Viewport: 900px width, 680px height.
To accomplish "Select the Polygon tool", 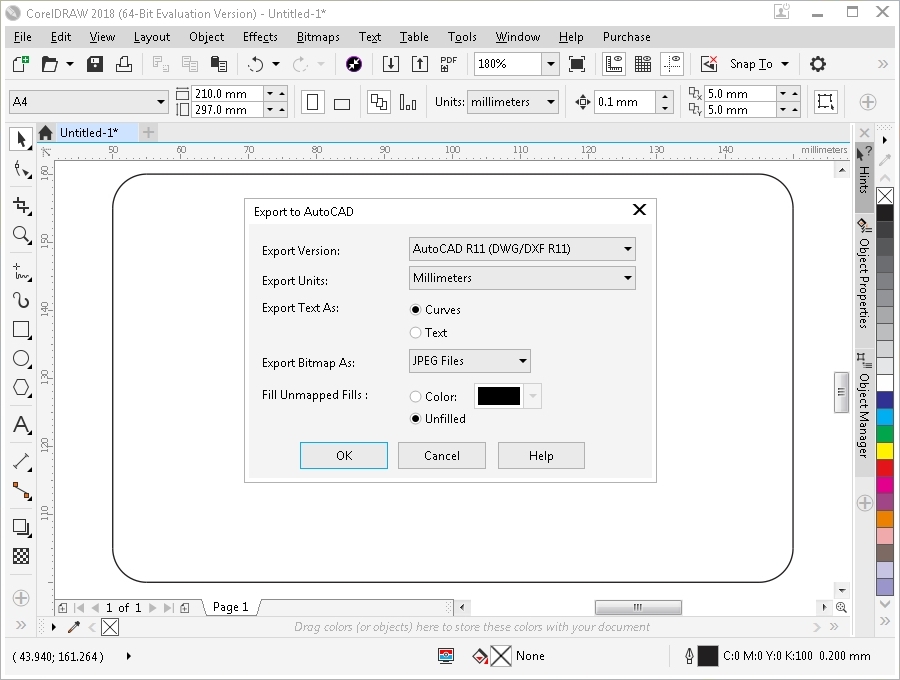I will pos(21,388).
